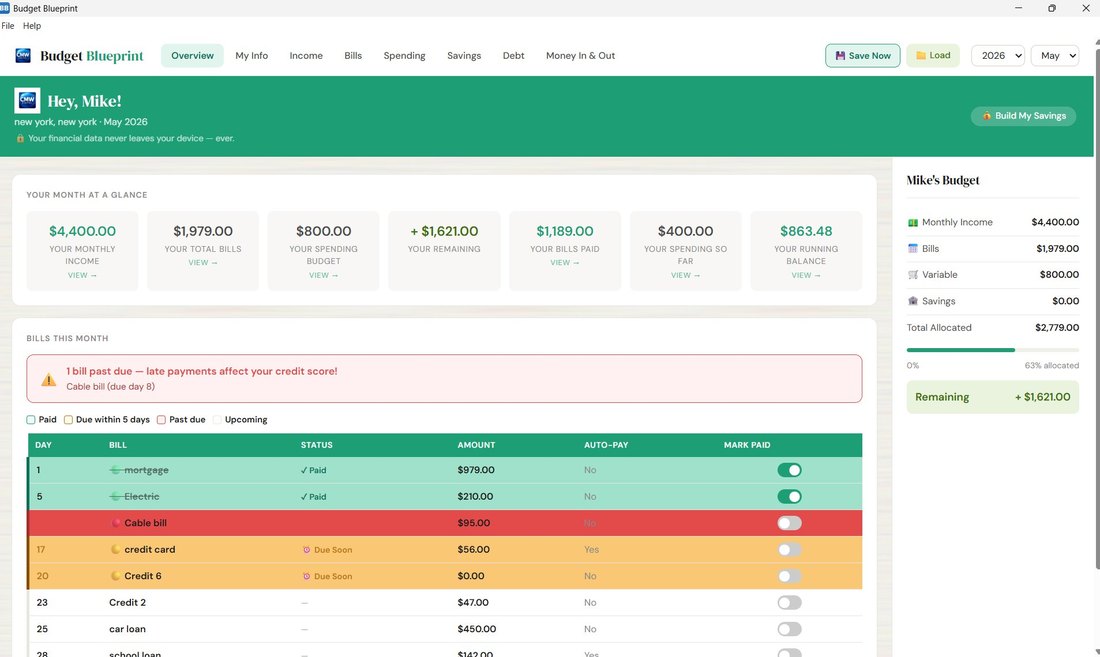Switch to the Overview tab

coord(192,55)
